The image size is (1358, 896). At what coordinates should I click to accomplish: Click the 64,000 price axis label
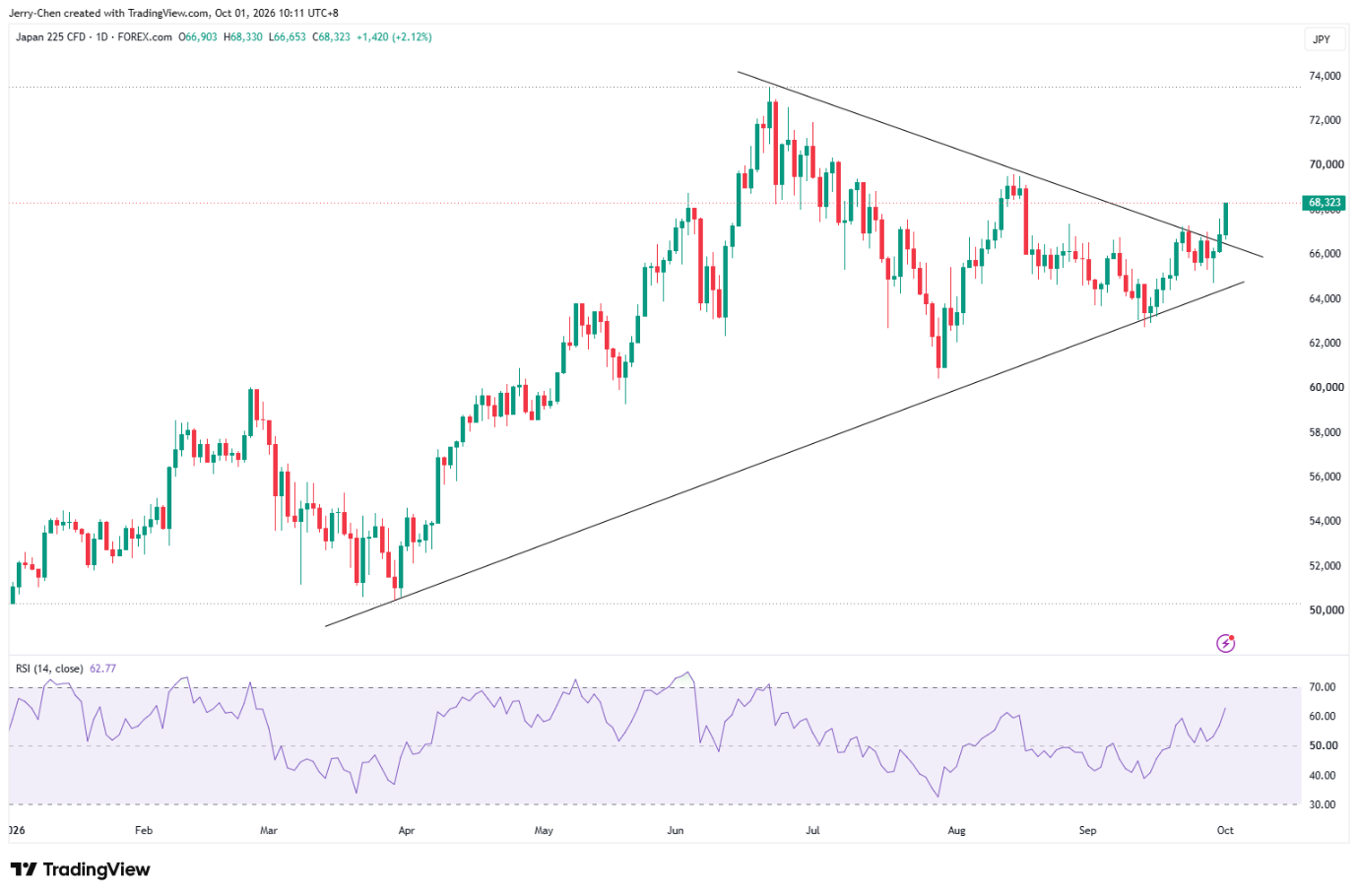click(1325, 298)
